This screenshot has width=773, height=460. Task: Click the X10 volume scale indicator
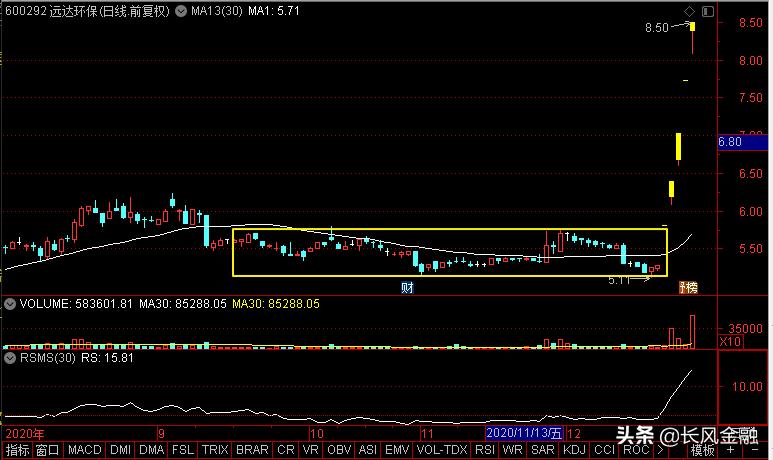point(731,342)
